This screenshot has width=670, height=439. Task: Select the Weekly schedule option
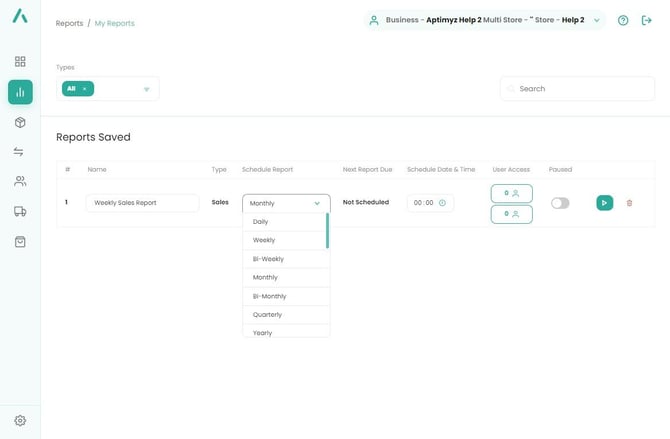point(264,240)
